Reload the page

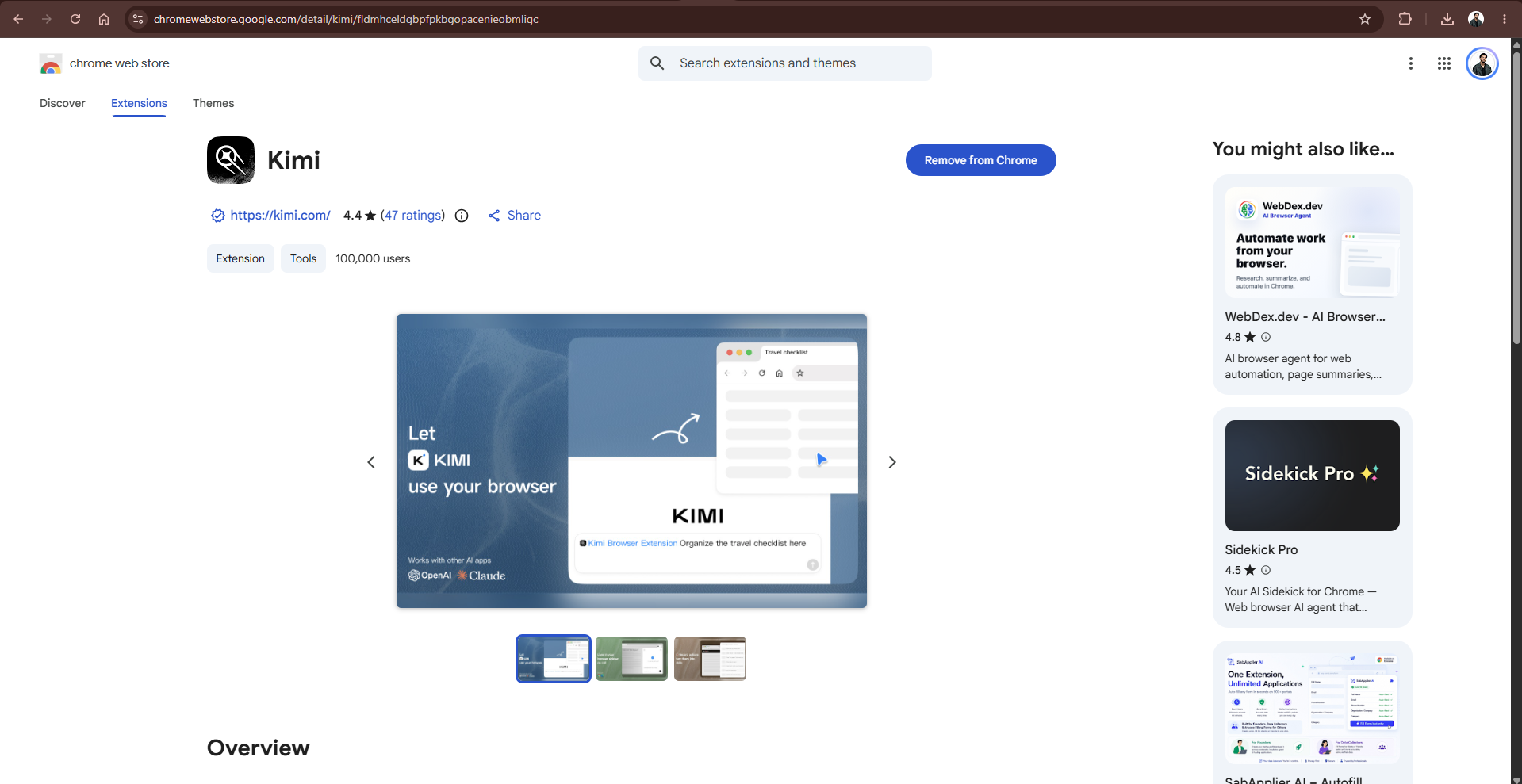[75, 19]
